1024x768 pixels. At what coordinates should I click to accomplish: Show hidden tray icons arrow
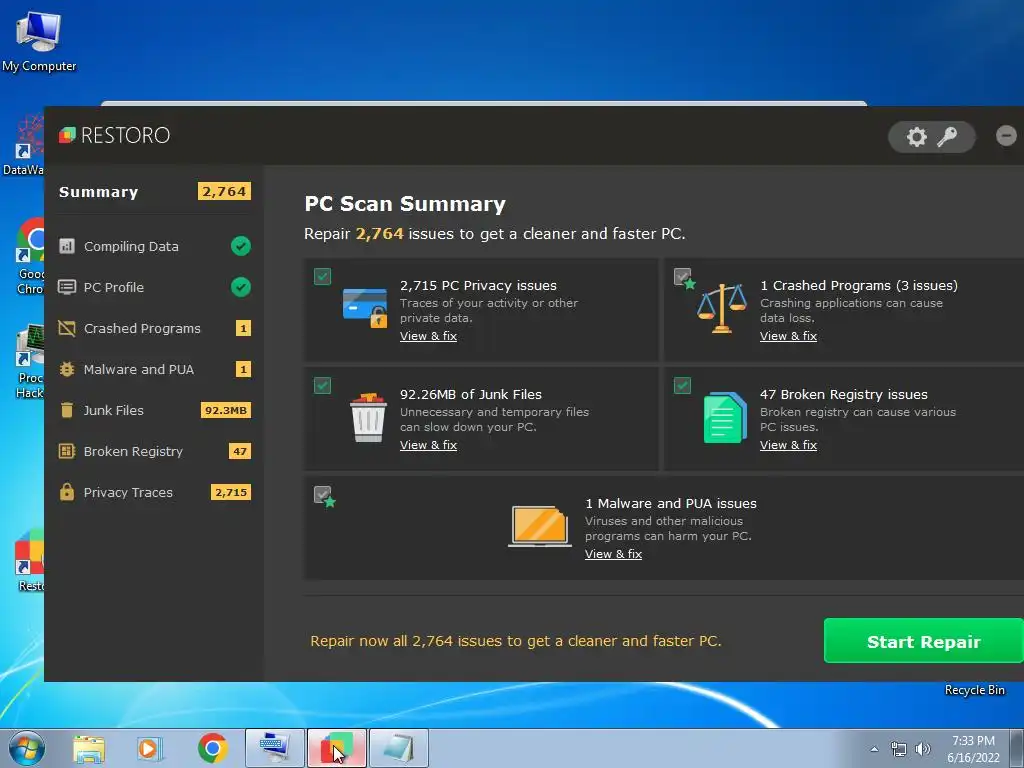click(874, 749)
